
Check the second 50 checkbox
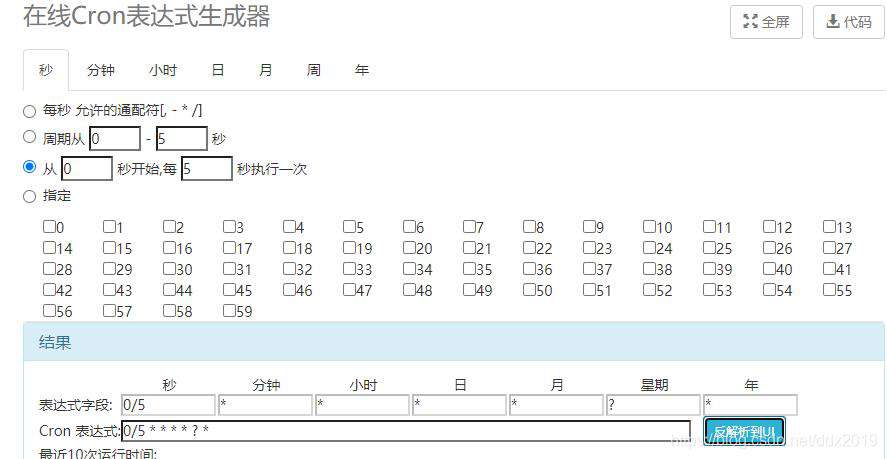click(x=529, y=290)
